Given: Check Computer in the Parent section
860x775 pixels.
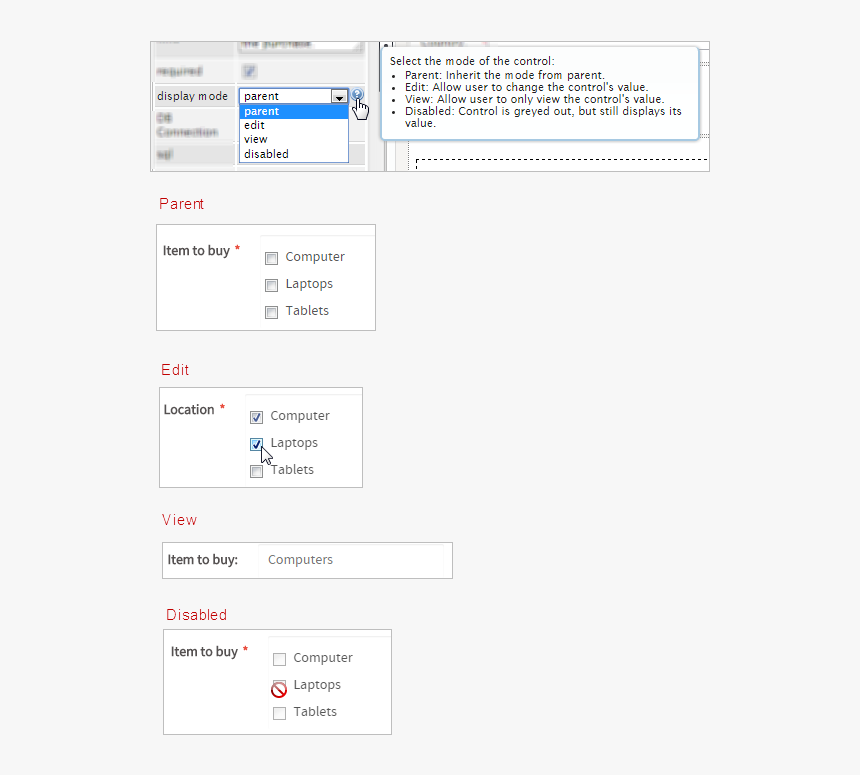Looking at the screenshot, I should (x=271, y=258).
